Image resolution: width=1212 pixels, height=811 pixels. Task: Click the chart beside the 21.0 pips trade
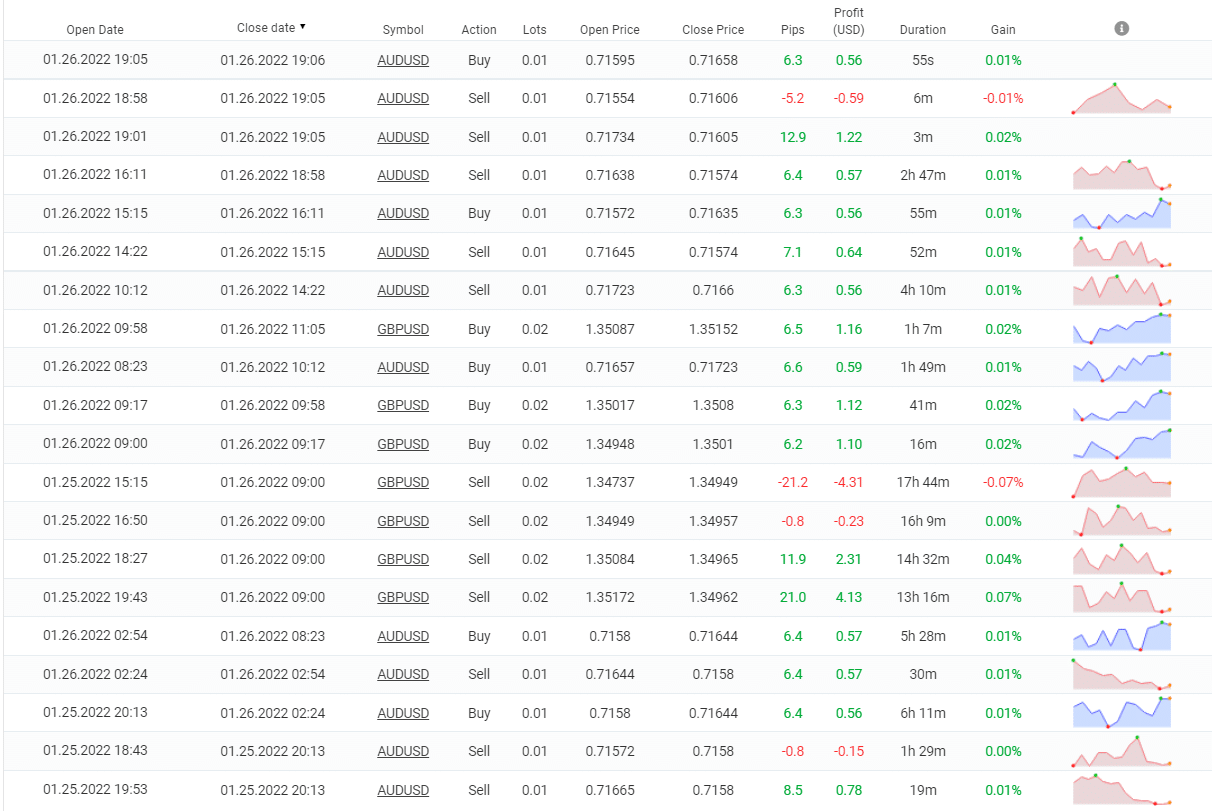point(1122,597)
